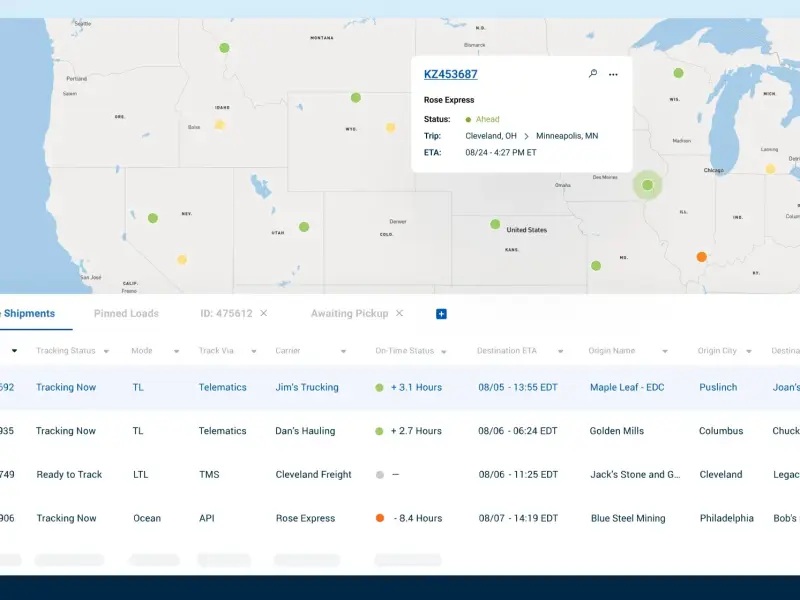Image resolution: width=800 pixels, height=600 pixels.
Task: Expand the Destination ETA sort arrow
Action: [560, 351]
